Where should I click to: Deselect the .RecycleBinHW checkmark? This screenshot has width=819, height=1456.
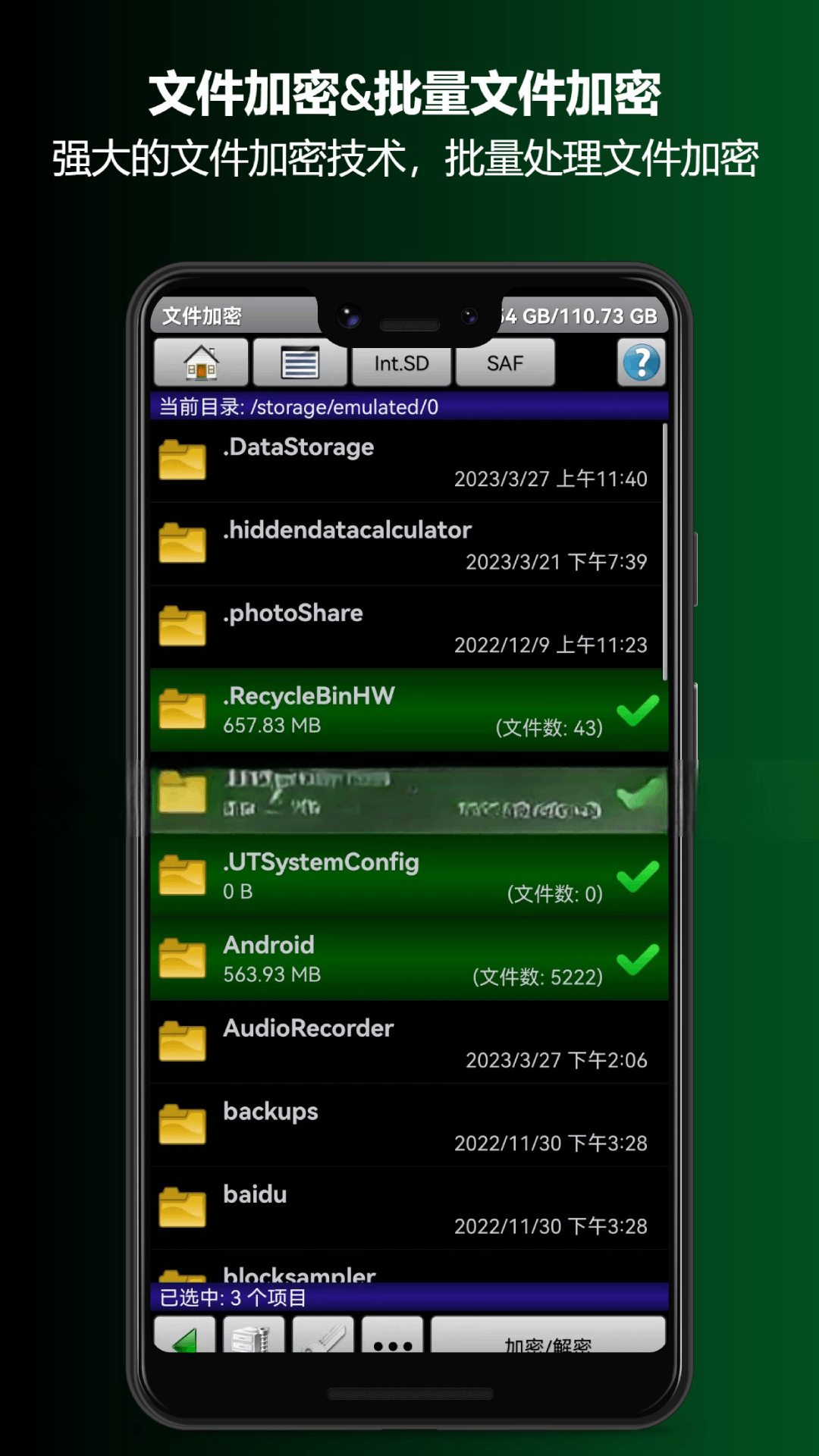(x=637, y=711)
